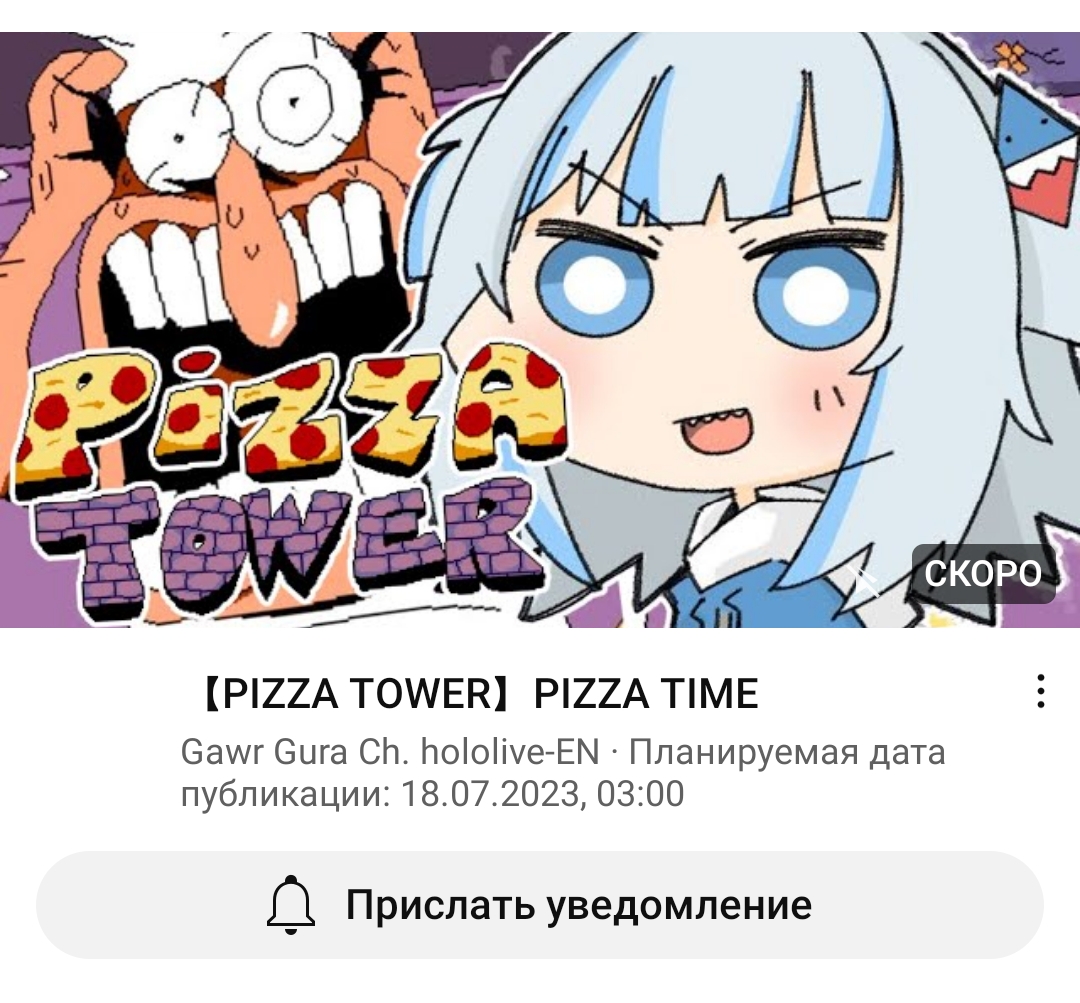Image resolution: width=1080 pixels, height=1003 pixels.
Task: Click the СКОРО upcoming badge
Action: coord(983,574)
